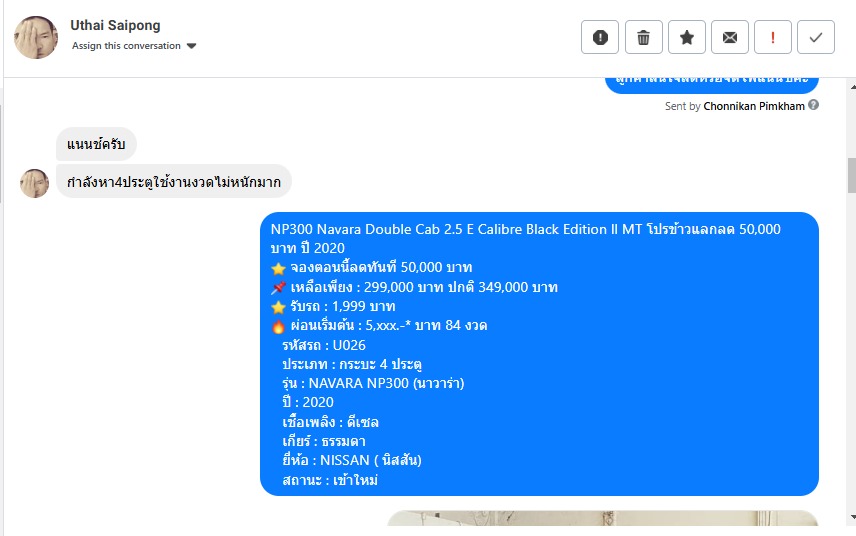856x536 pixels.
Task: Select the NP300 Navara Double Cab title line
Action: [526, 239]
